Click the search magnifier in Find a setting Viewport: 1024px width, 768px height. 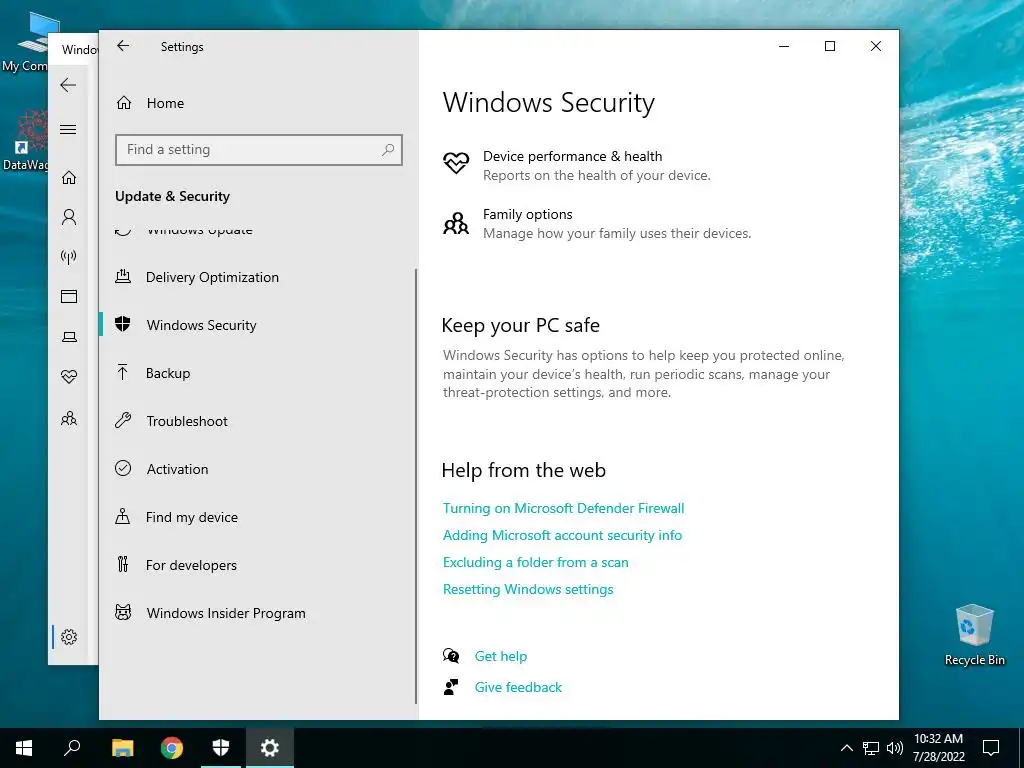click(388, 150)
